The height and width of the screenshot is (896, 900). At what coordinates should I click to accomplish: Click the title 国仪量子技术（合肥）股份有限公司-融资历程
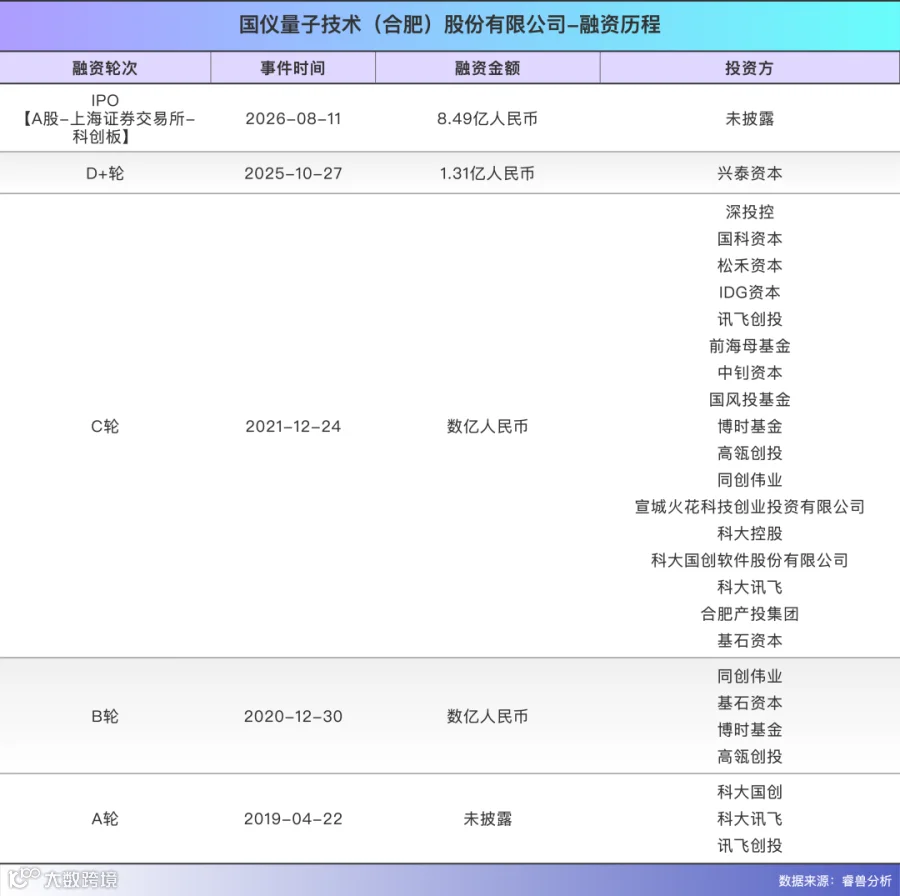(449, 25)
